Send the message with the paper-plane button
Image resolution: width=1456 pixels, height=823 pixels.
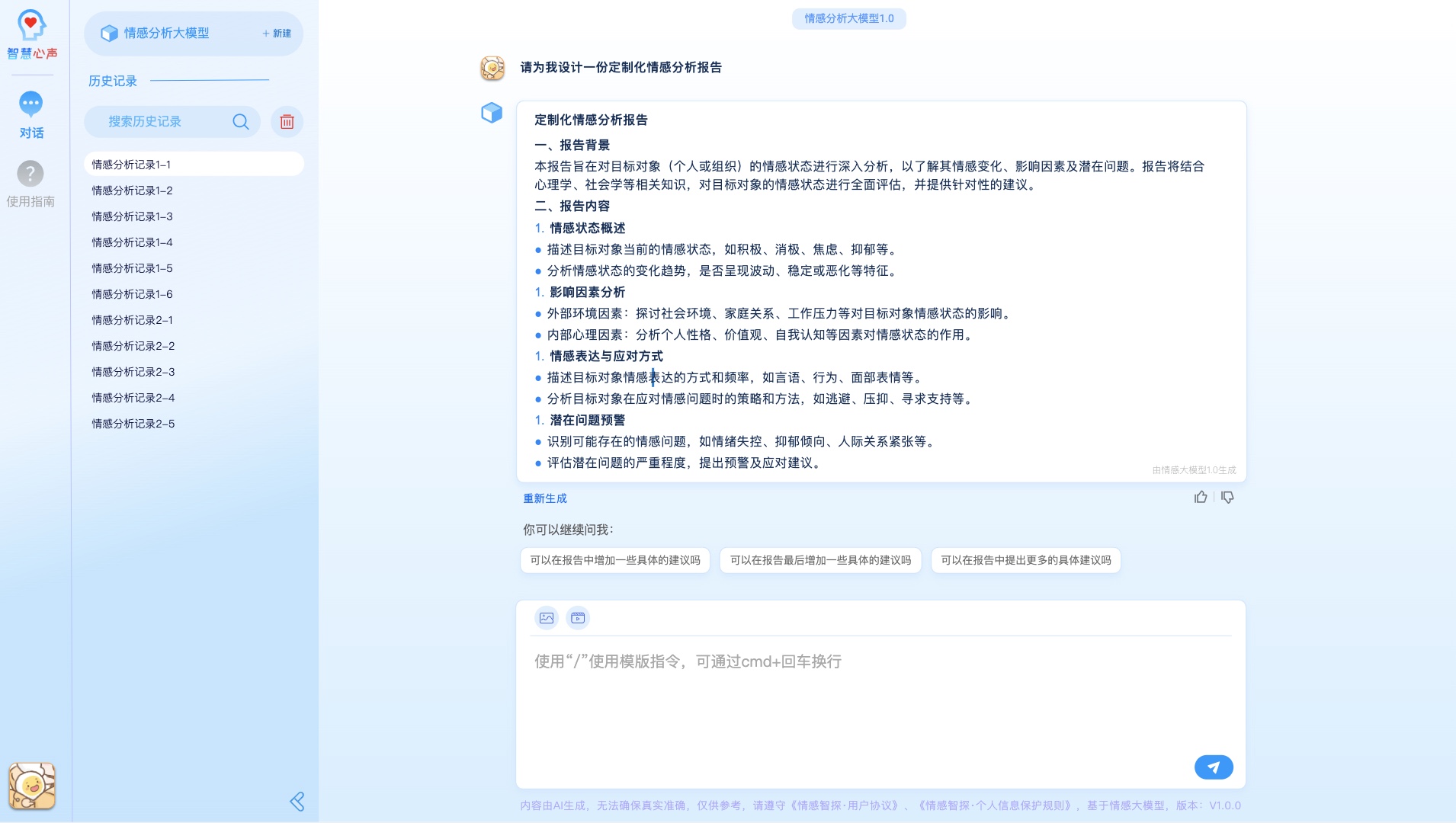point(1214,767)
